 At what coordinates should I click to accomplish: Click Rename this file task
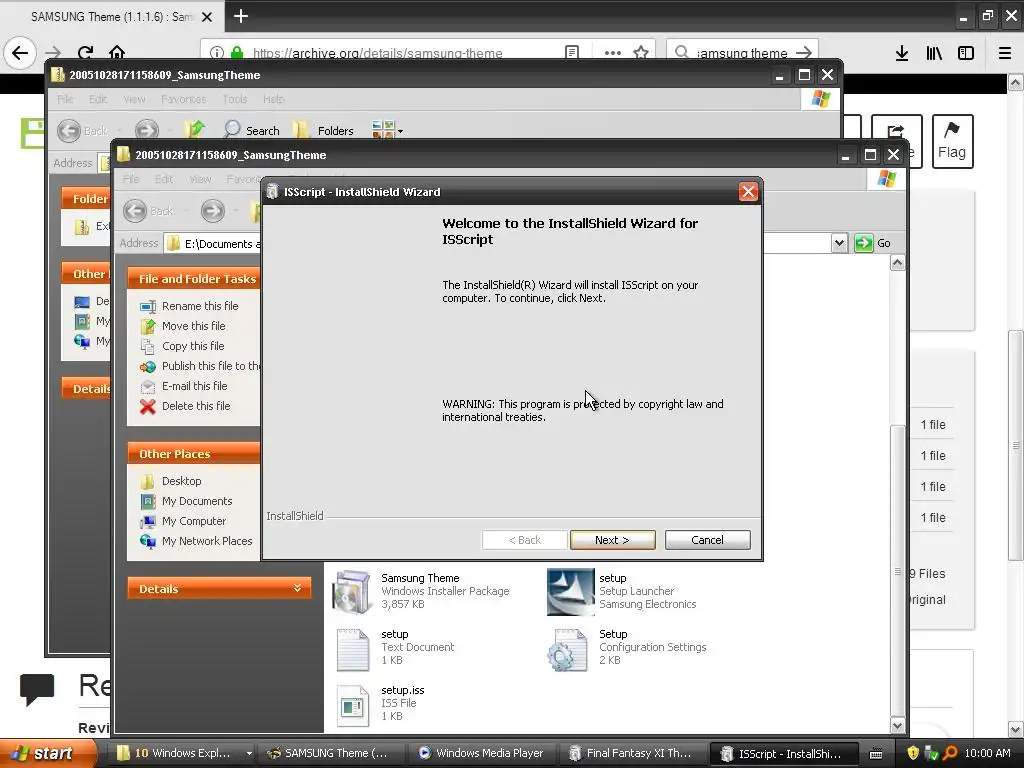pyautogui.click(x=200, y=306)
